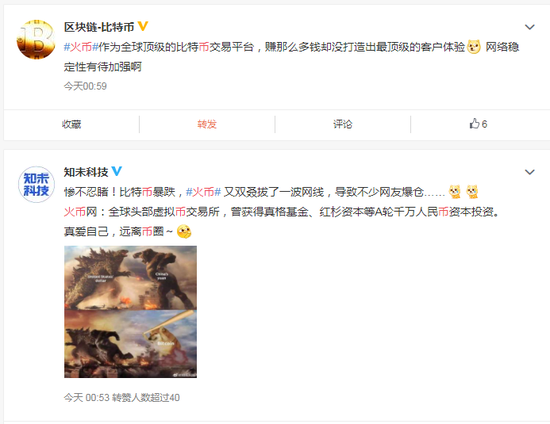The width and height of the screenshot is (550, 424).
Task: Open 知未科技 username link
Action: tap(86, 172)
